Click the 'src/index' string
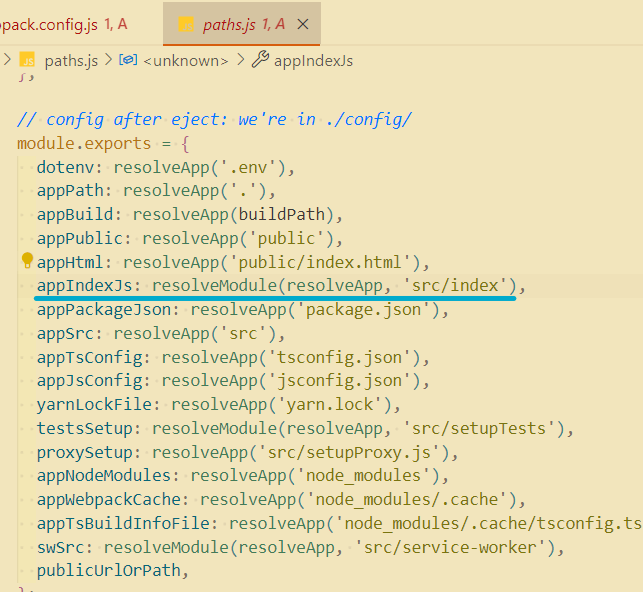The image size is (643, 592). point(455,286)
